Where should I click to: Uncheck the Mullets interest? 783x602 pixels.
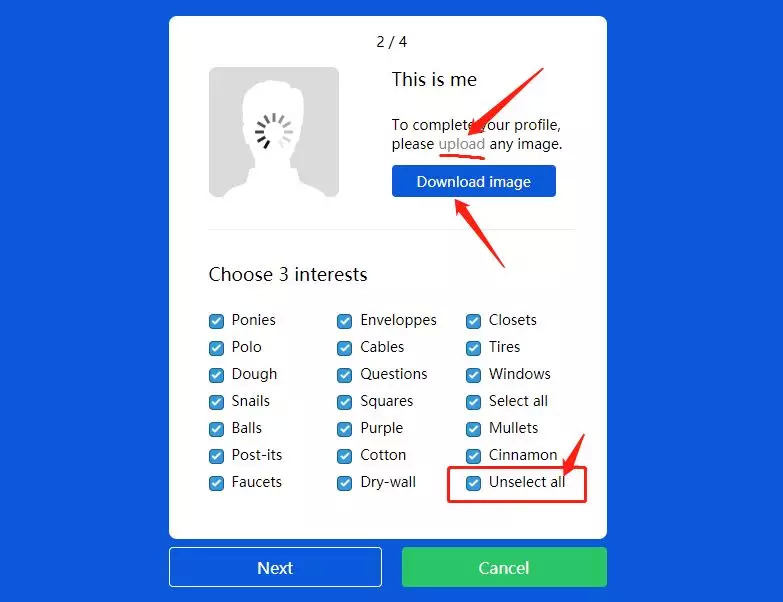point(473,429)
